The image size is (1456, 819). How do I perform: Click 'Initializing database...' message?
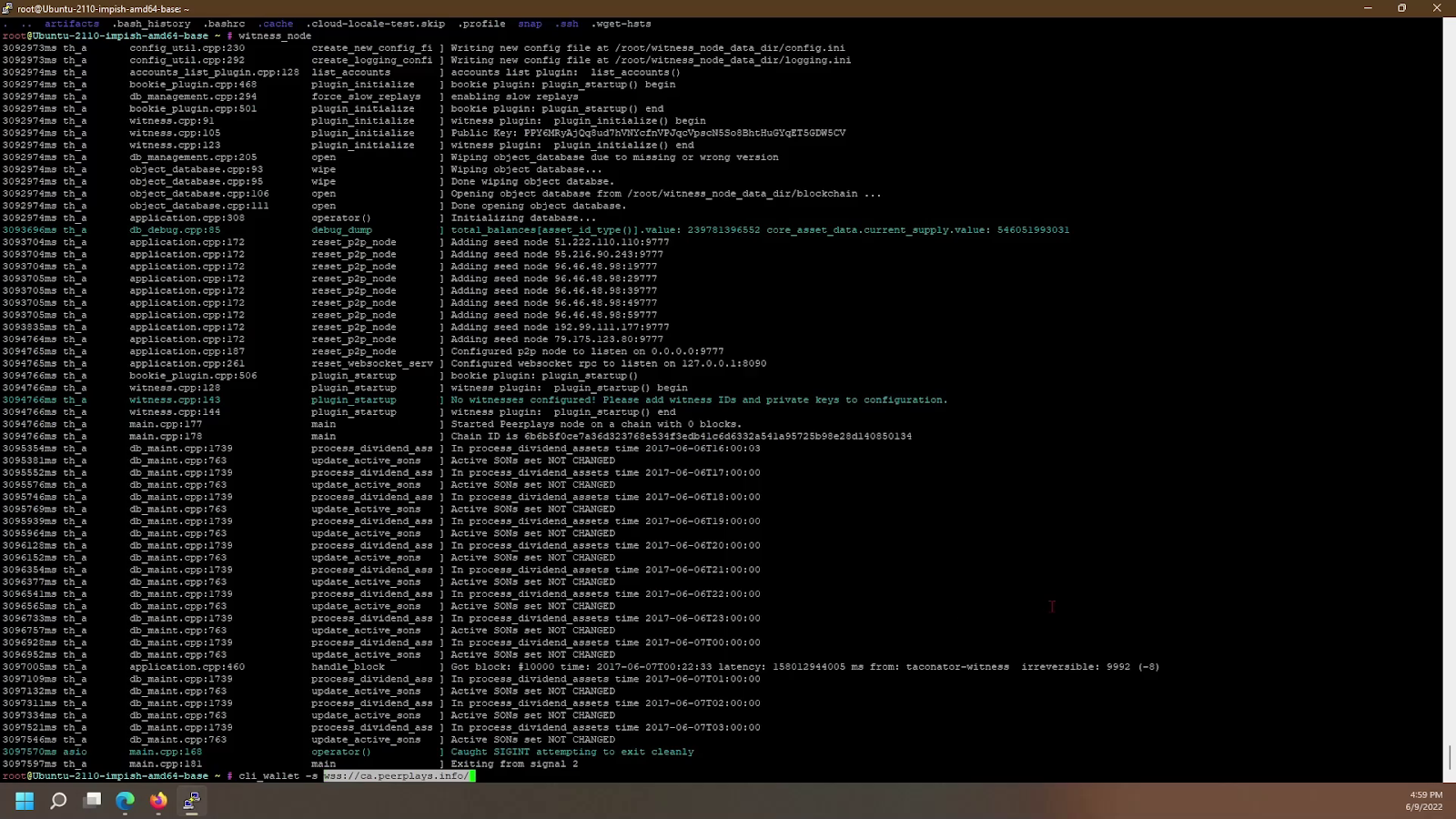pos(523,218)
